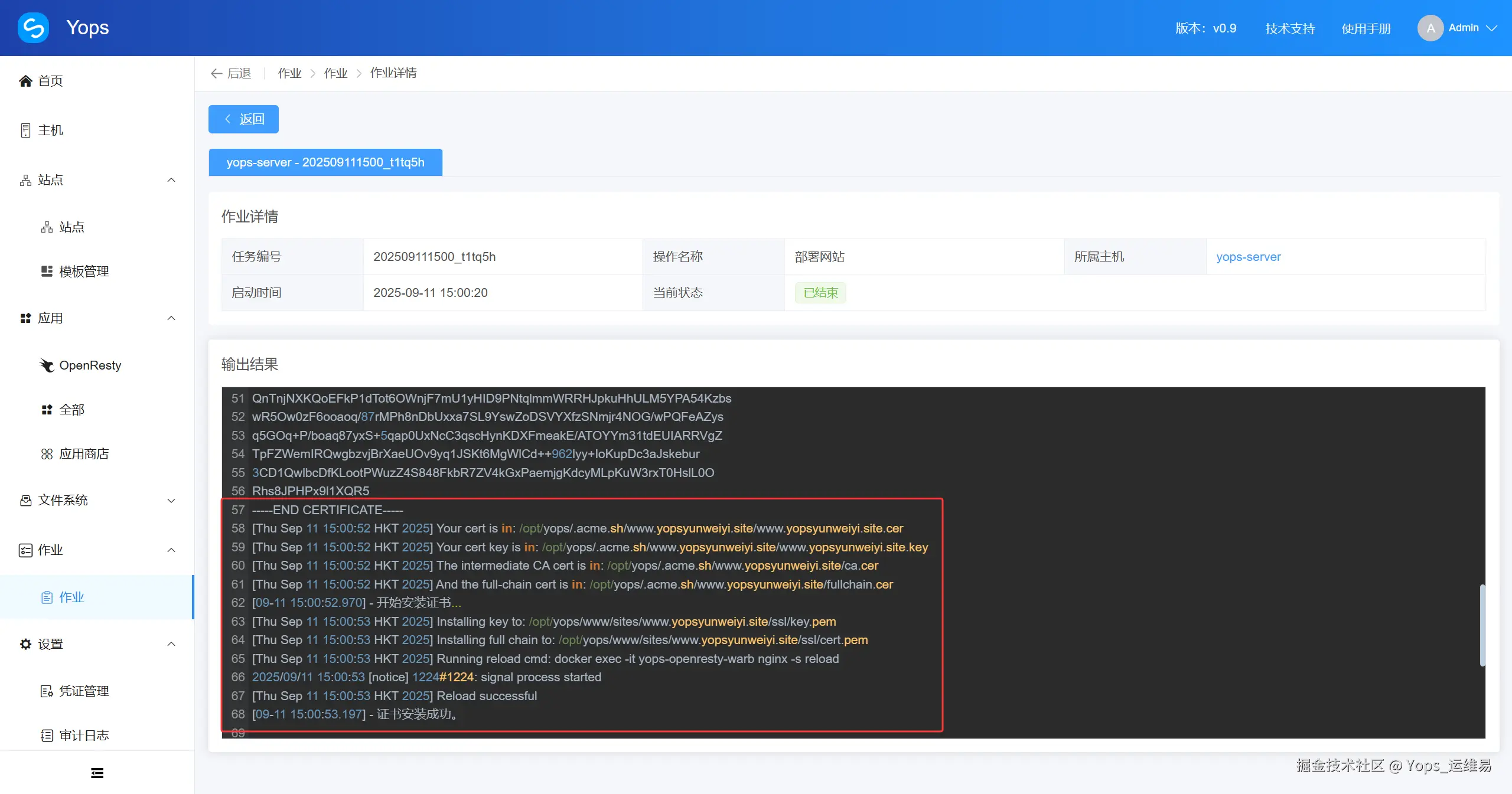The width and height of the screenshot is (1512, 794).
Task: Click the Yops logo icon
Action: (x=34, y=28)
